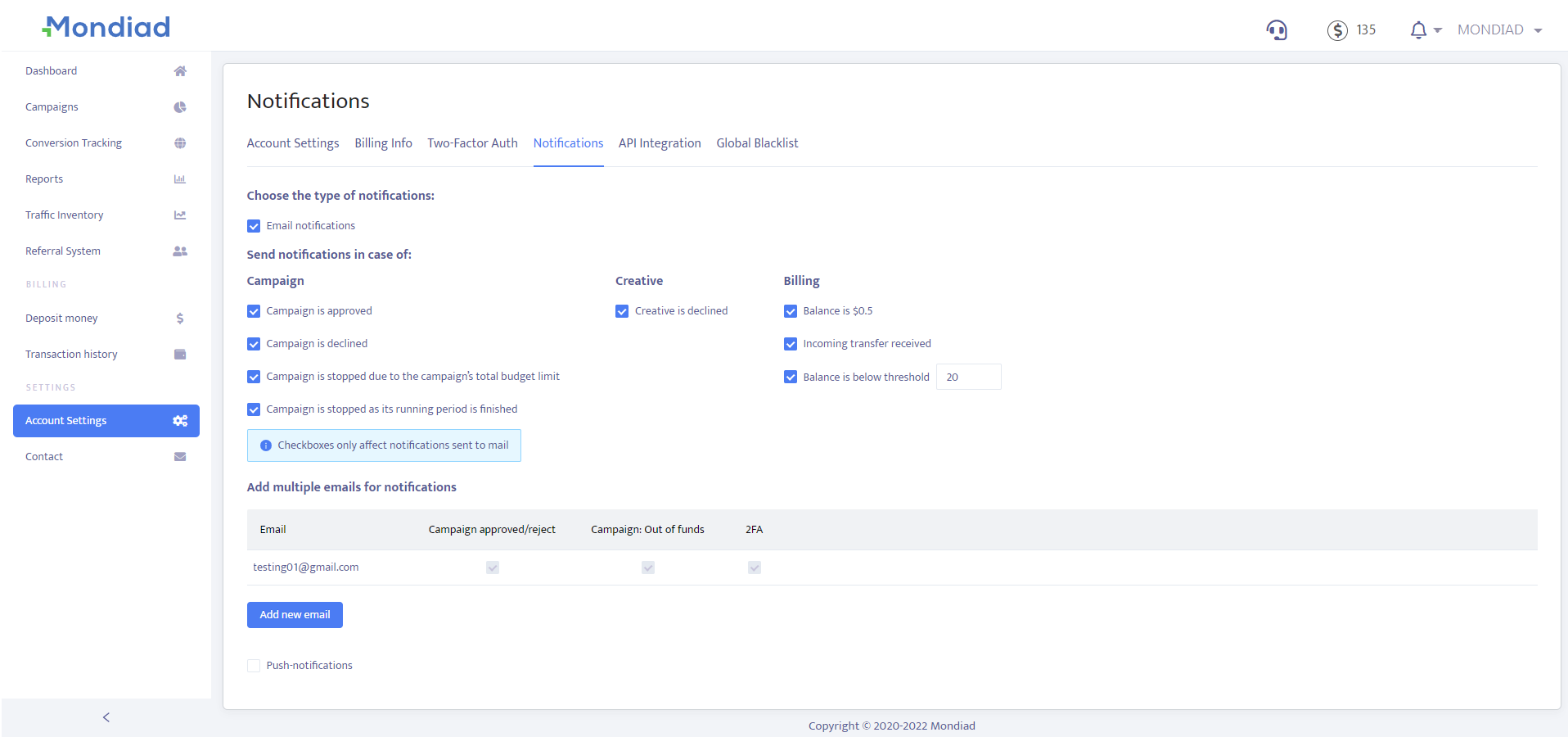Click the Dashboard home icon

point(180,71)
